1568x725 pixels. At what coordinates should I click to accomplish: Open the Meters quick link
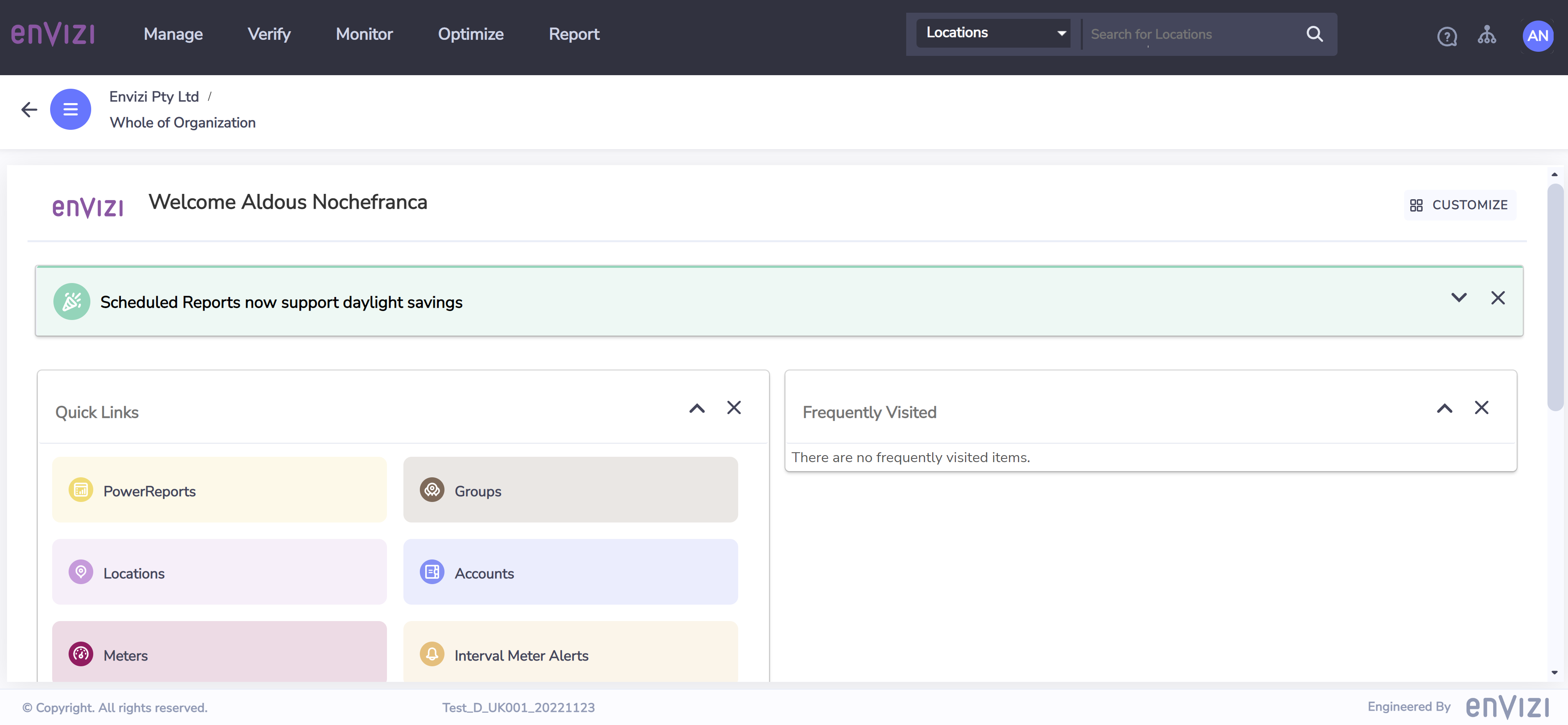(x=219, y=652)
